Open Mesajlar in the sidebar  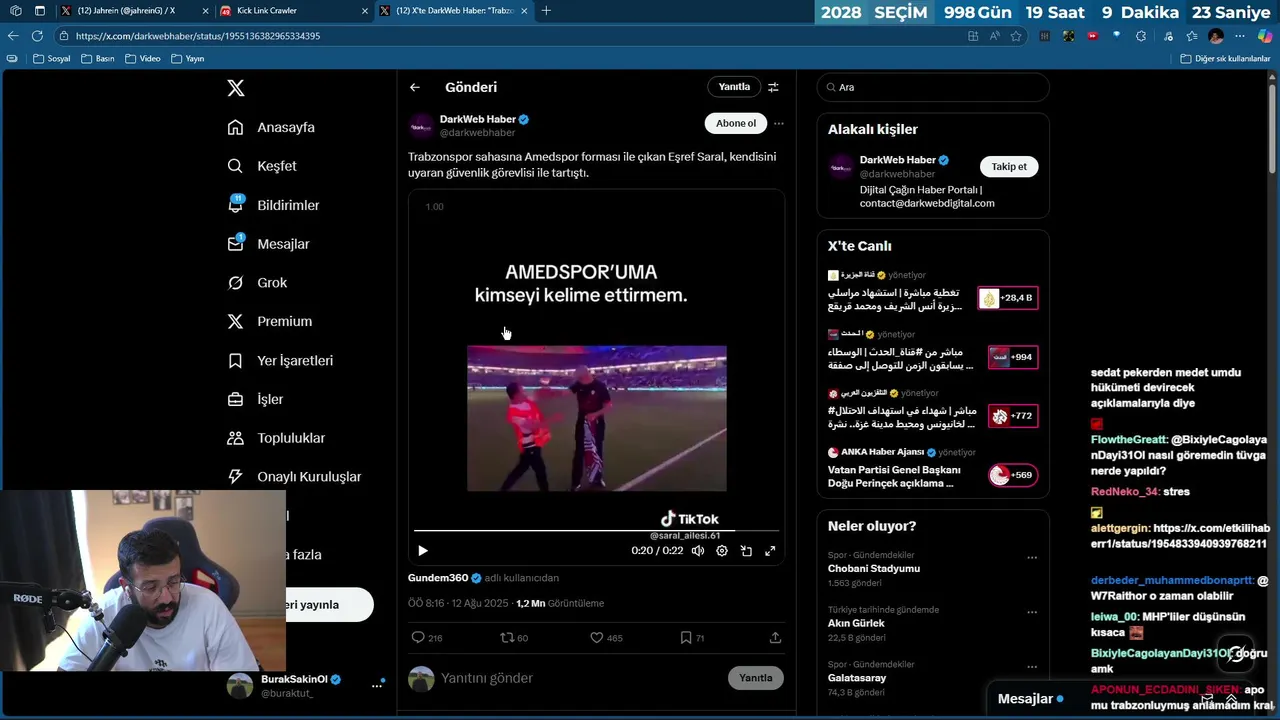pos(268,244)
